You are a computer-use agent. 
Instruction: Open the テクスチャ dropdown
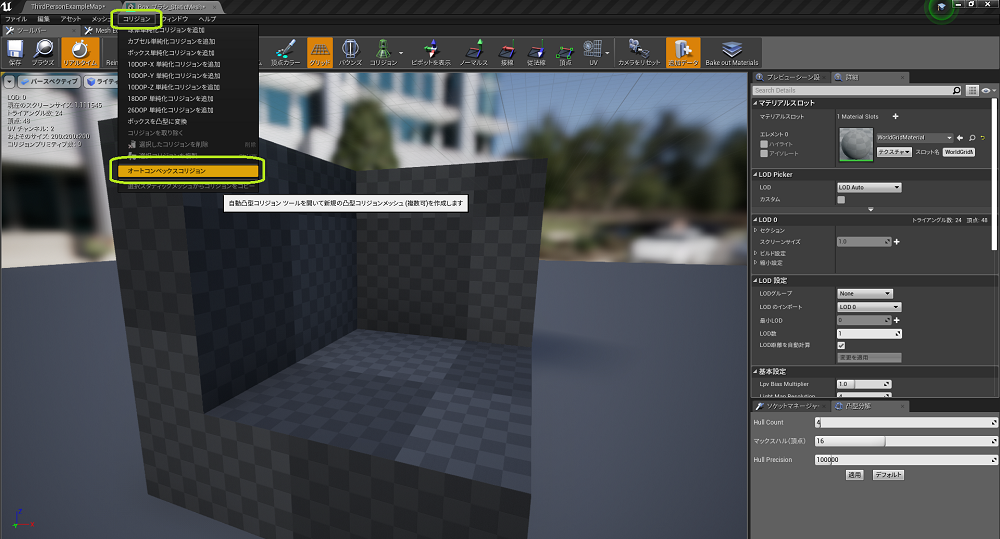[894, 152]
